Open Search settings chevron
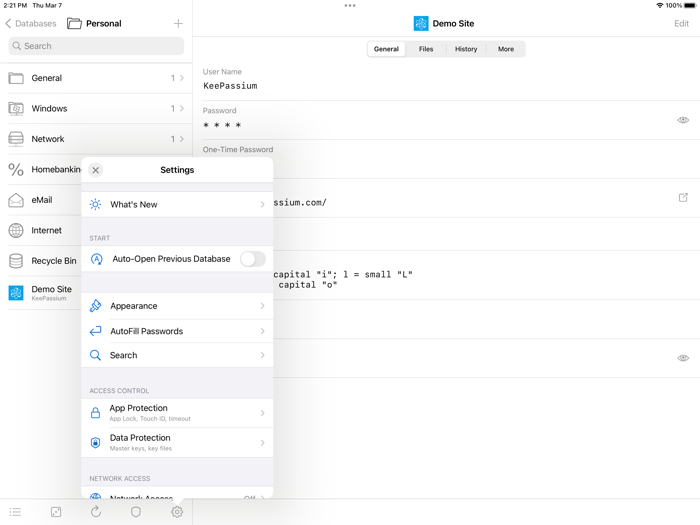Screen dimensions: 700x525 pyautogui.click(x=262, y=355)
